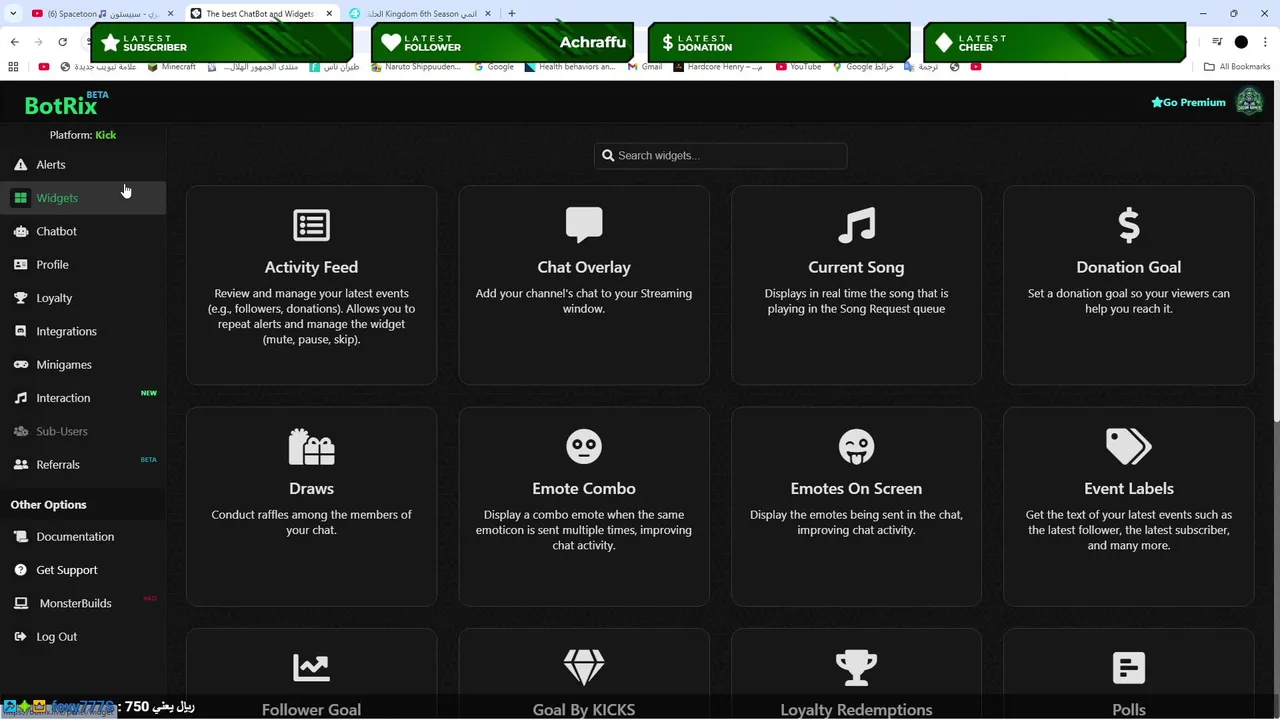The height and width of the screenshot is (720, 1280).
Task: Open the Minecraft bookmark
Action: (172, 67)
